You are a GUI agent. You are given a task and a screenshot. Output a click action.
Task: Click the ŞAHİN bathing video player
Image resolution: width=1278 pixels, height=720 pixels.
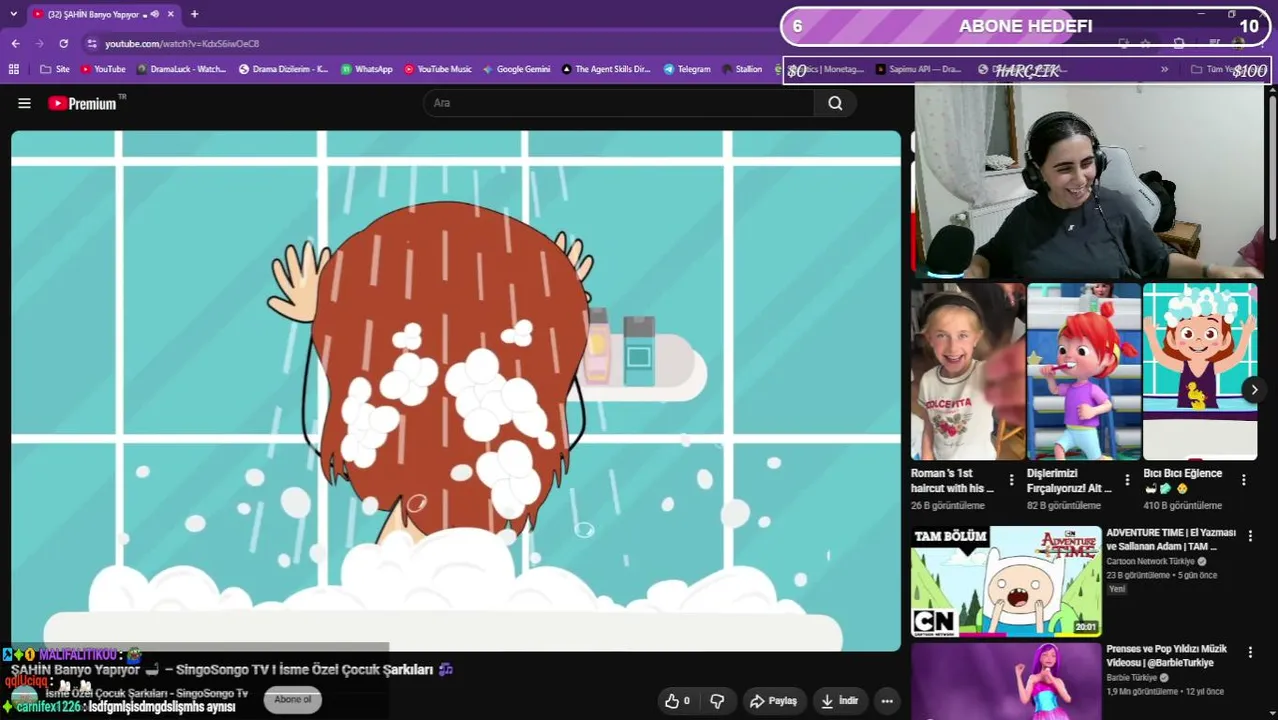pos(456,390)
